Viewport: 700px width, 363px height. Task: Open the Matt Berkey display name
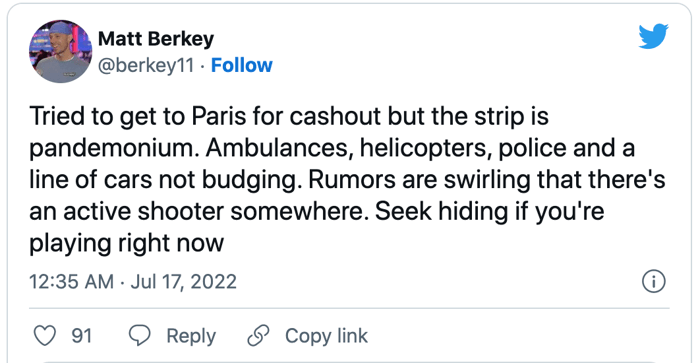156,39
